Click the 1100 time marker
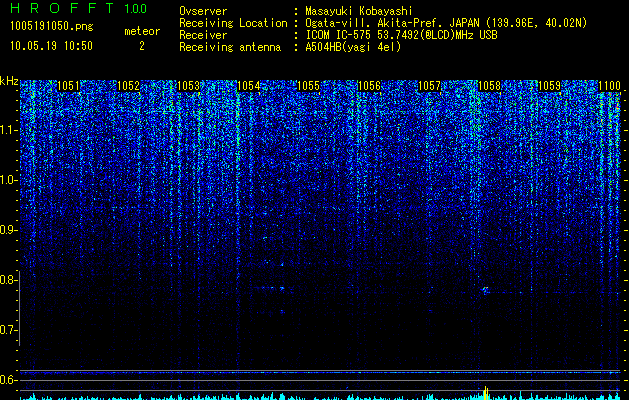The width and height of the screenshot is (629, 400). (609, 86)
